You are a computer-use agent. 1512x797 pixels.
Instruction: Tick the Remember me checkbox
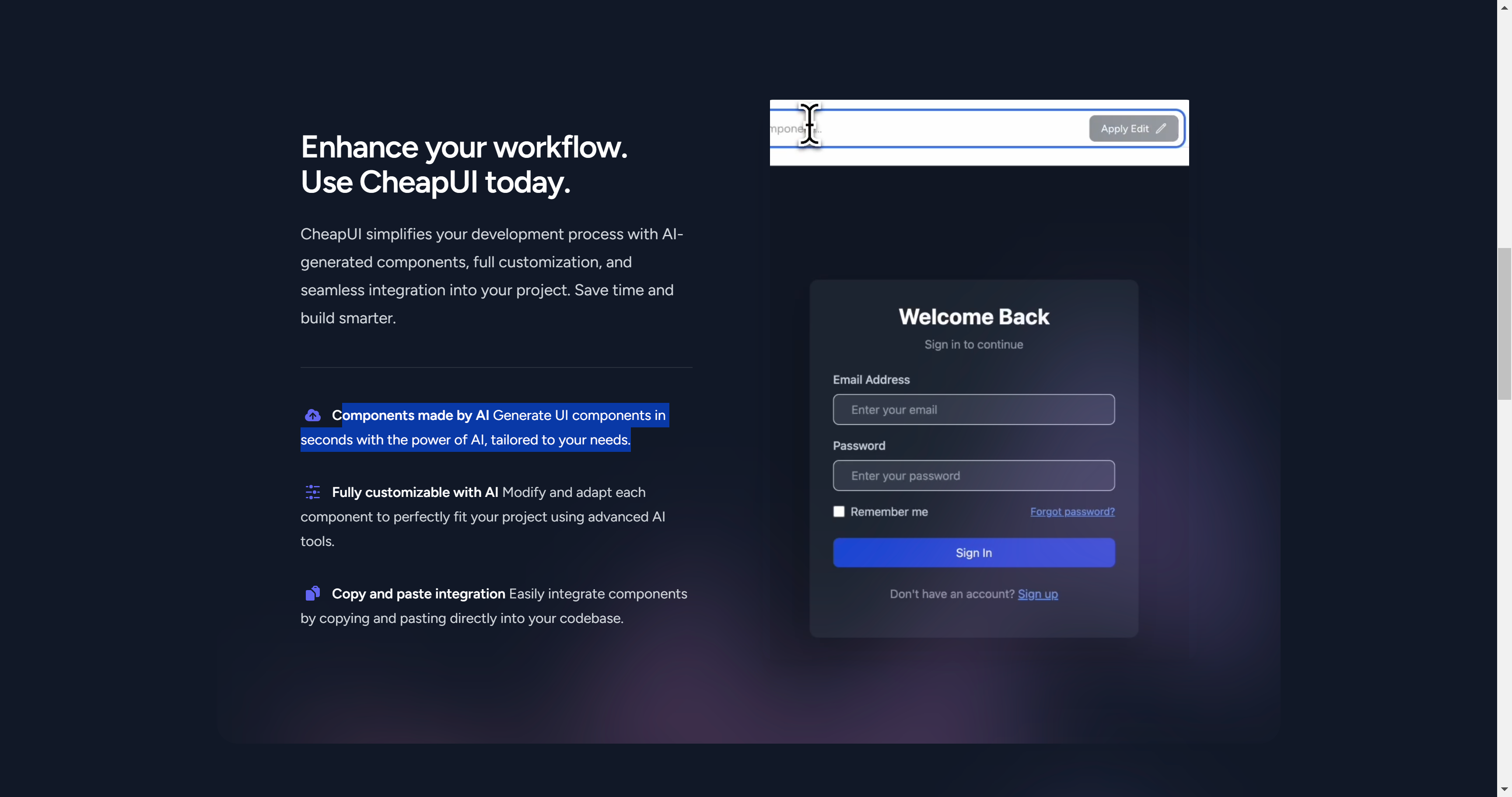pos(839,511)
